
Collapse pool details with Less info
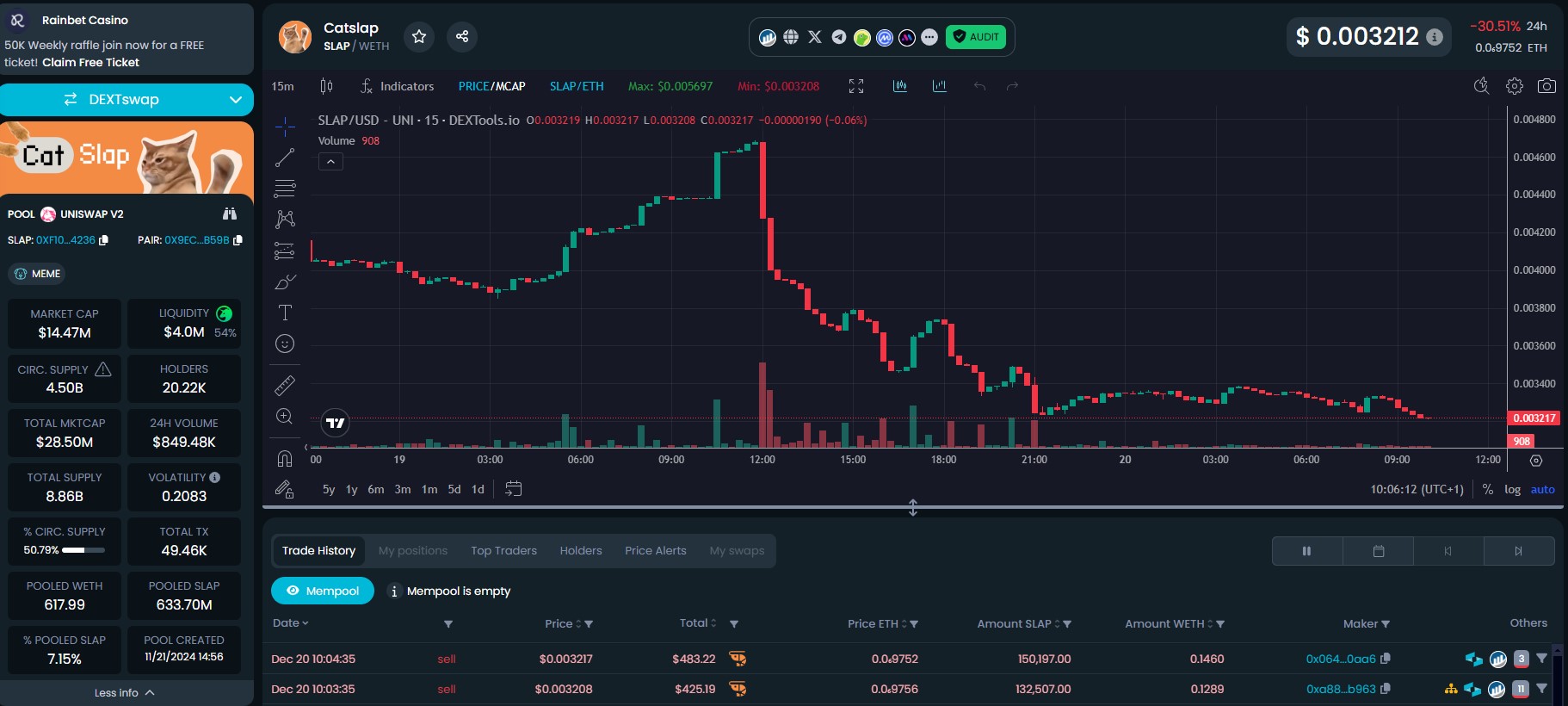[125, 692]
